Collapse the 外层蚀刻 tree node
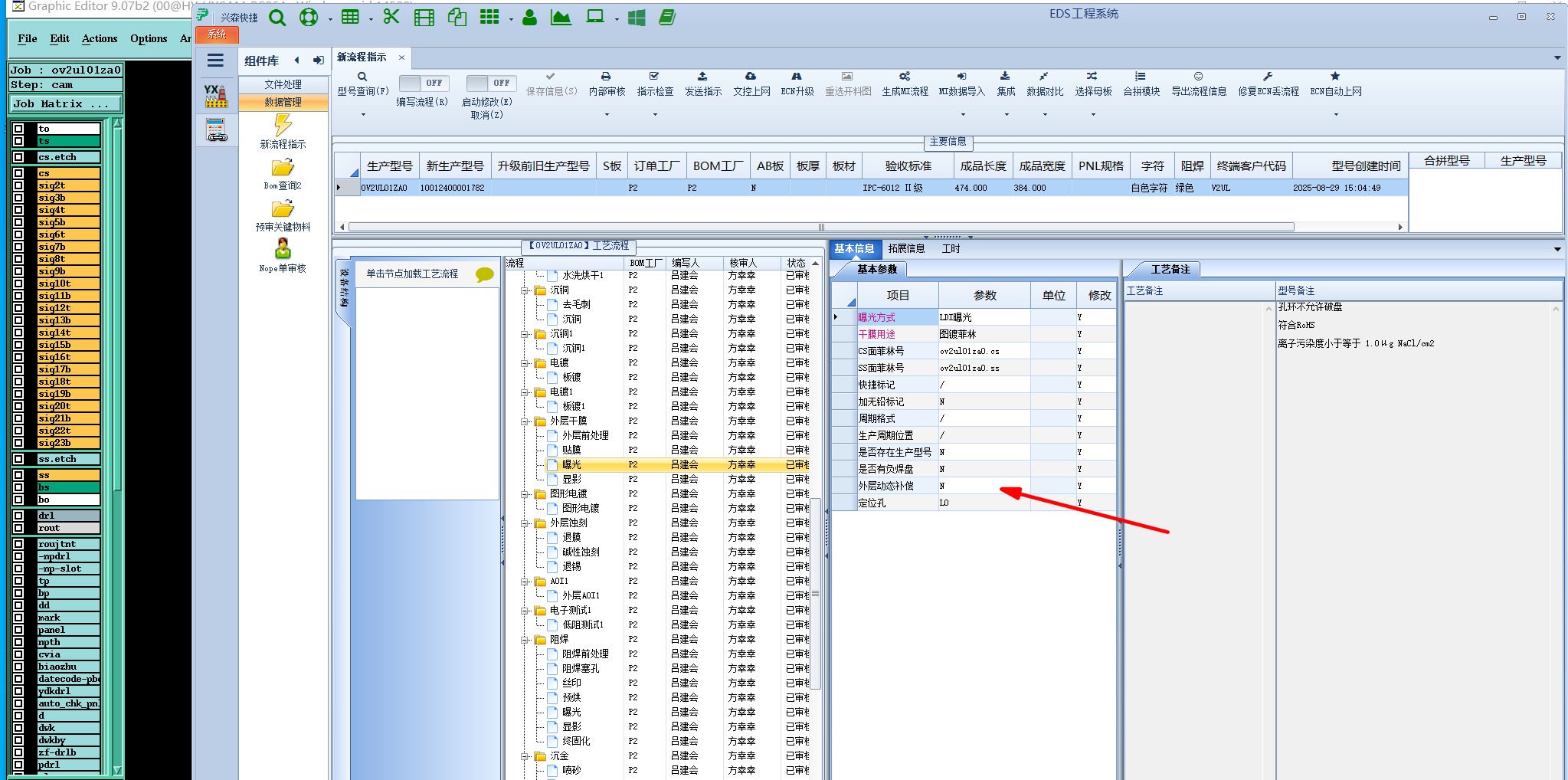Image resolution: width=1568 pixels, height=780 pixels. point(525,523)
